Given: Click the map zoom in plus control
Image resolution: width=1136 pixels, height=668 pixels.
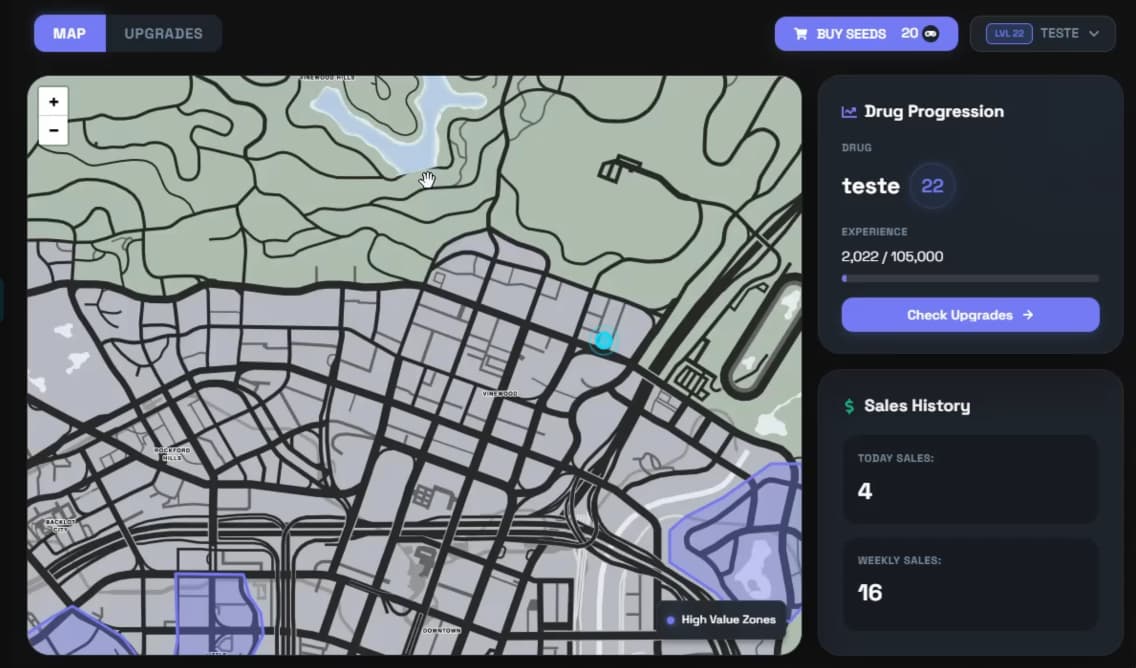Looking at the screenshot, I should point(53,101).
